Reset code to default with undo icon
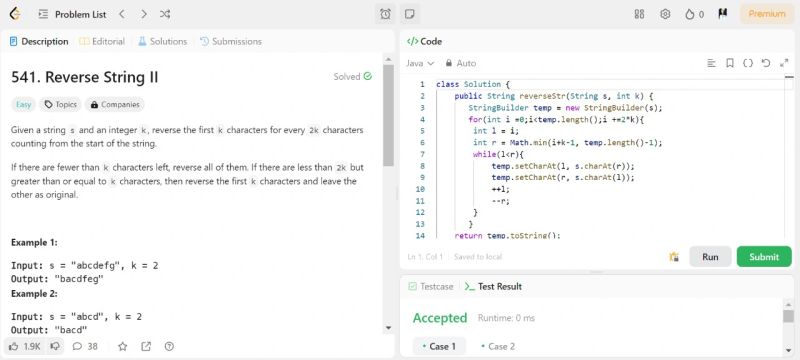Viewport: 800px width, 360px height. tap(766, 63)
